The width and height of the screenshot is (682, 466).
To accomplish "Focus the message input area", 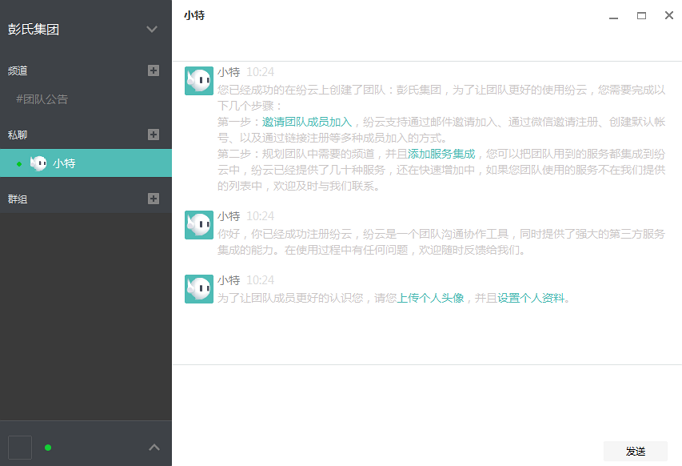I will click(427, 400).
